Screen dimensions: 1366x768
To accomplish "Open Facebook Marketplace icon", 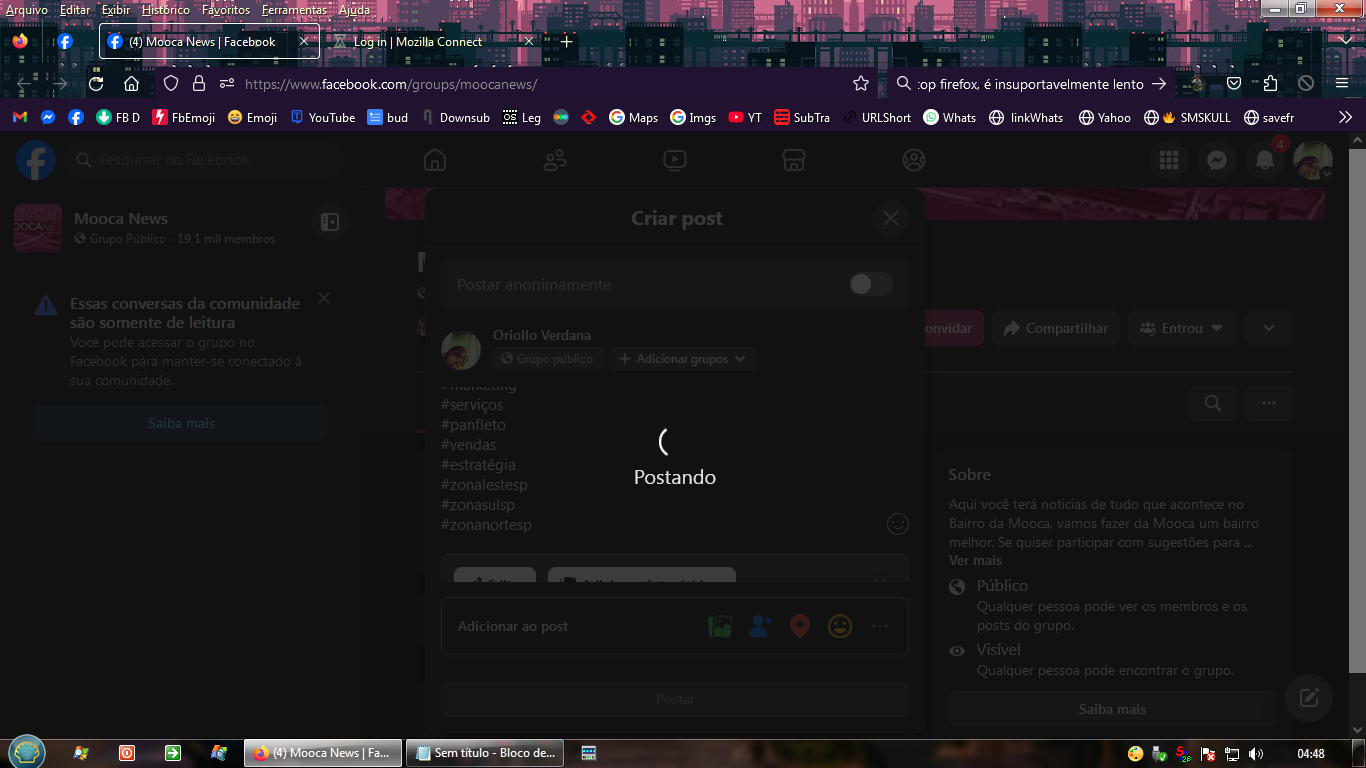I will [794, 160].
